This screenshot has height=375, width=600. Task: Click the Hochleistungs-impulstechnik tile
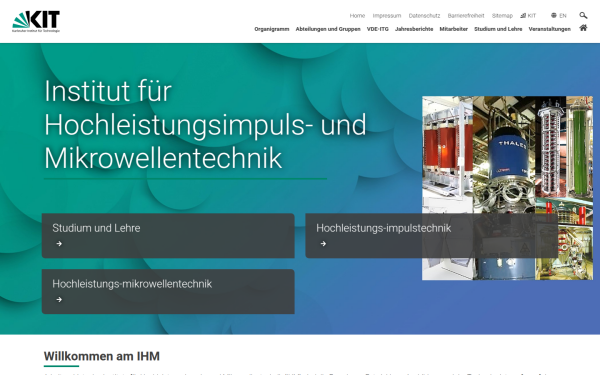pyautogui.click(x=432, y=236)
